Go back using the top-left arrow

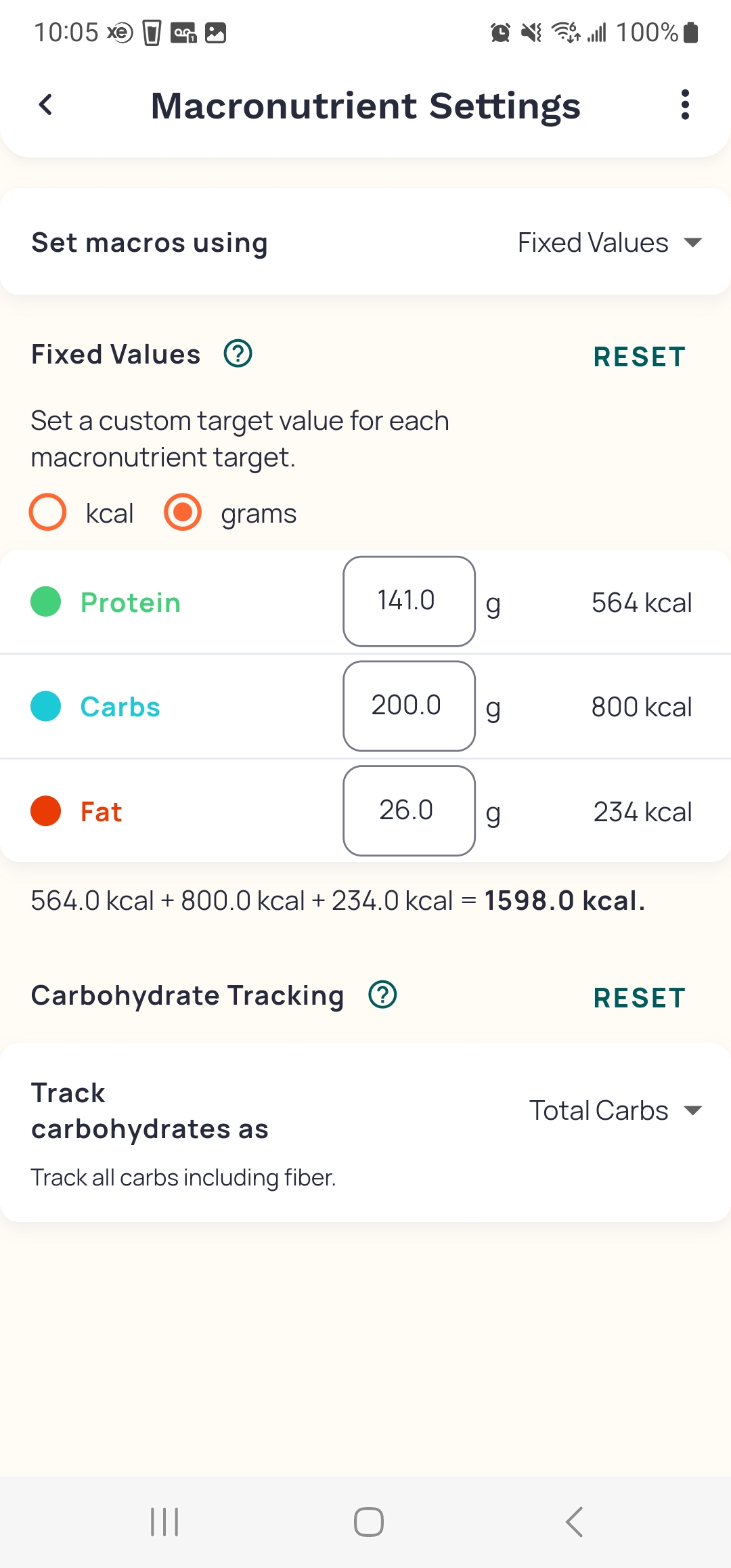pyautogui.click(x=45, y=105)
